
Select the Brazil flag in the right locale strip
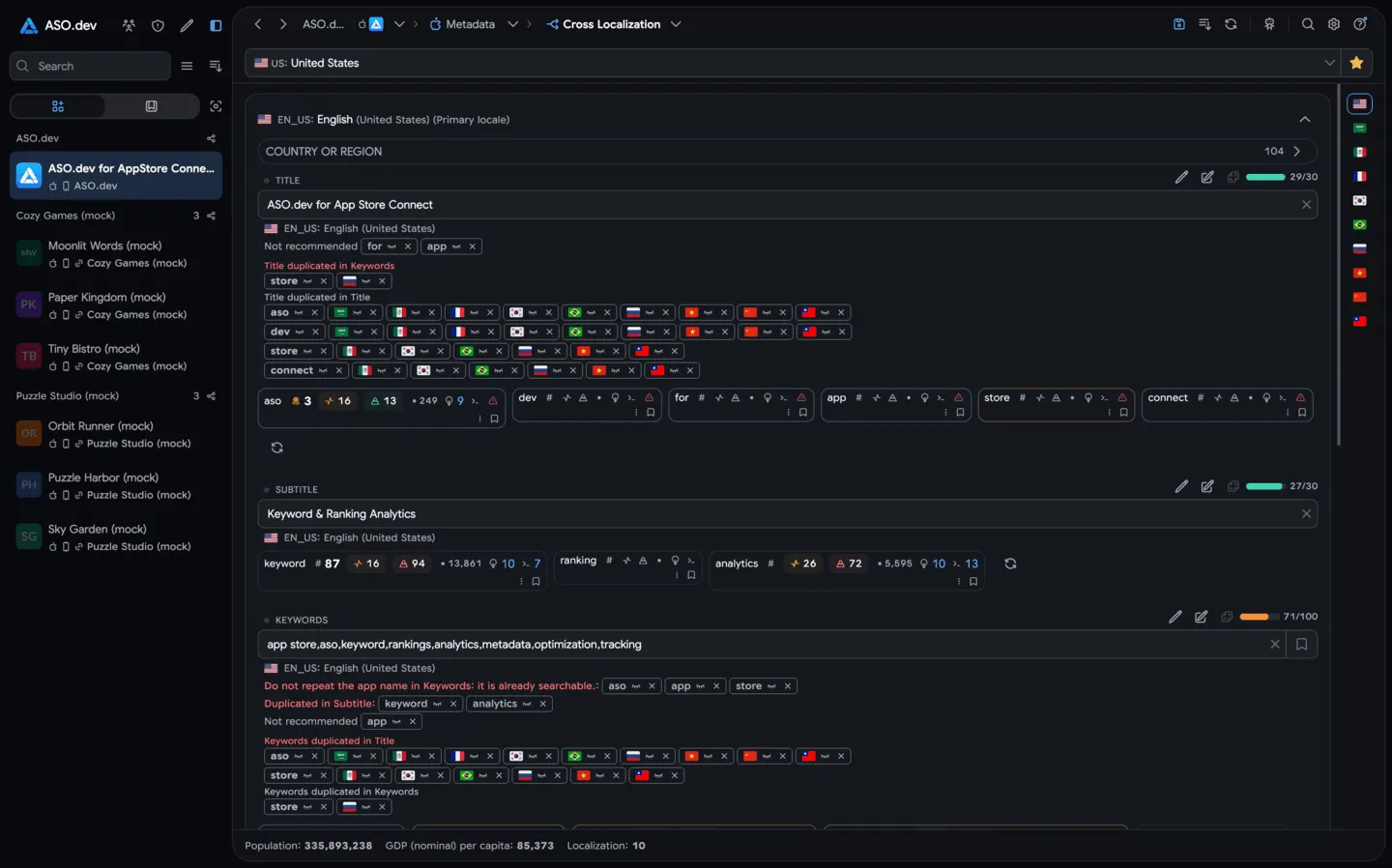pos(1360,224)
